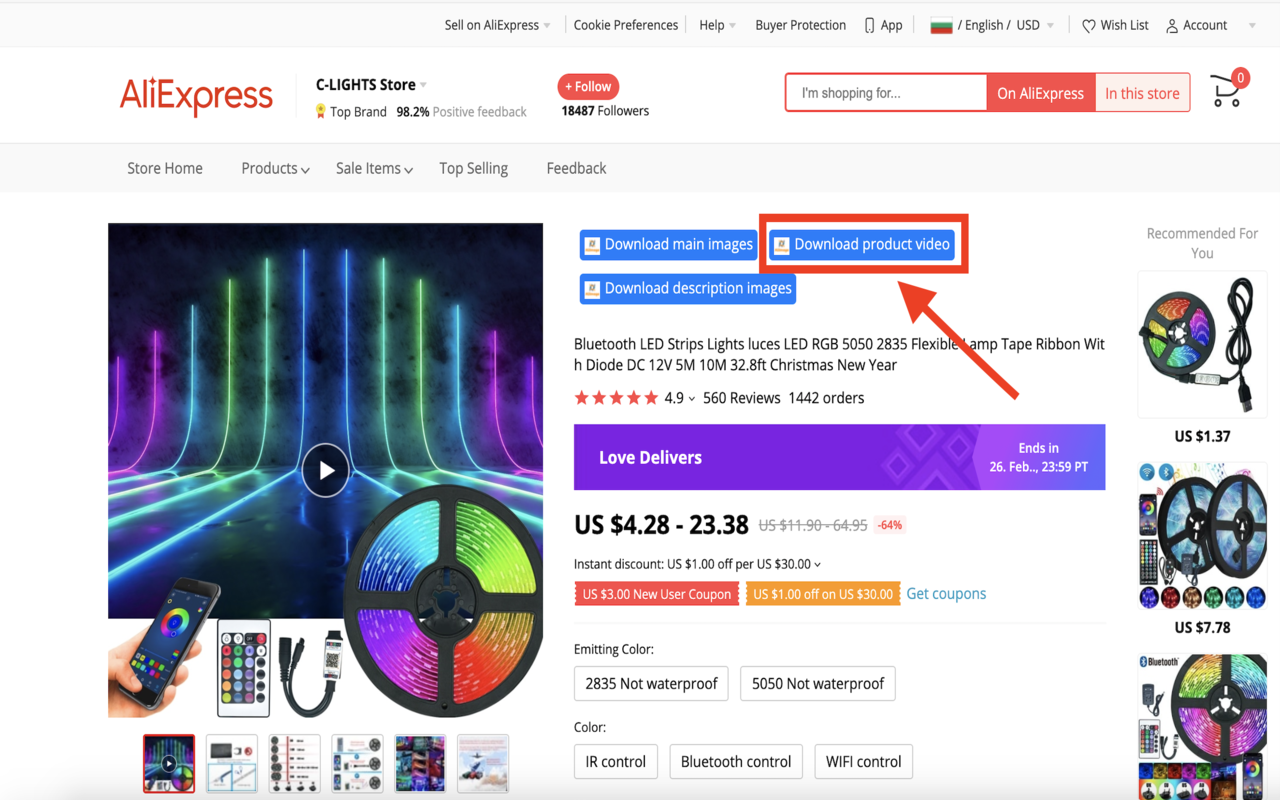The width and height of the screenshot is (1280, 800).
Task: Select the third product thumbnail
Action: pos(295,763)
